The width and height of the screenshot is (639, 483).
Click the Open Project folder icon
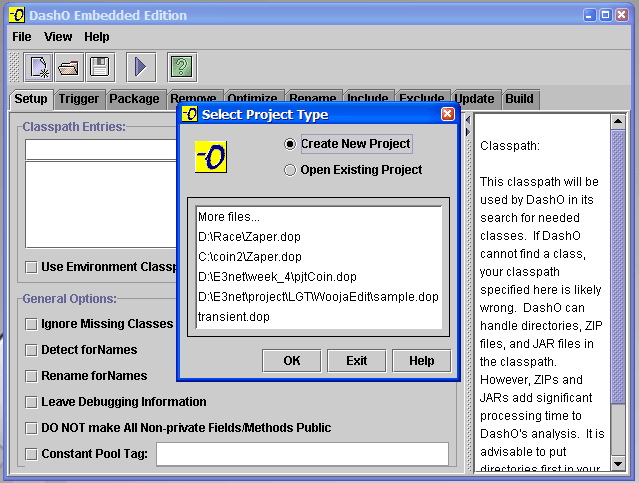tap(69, 67)
